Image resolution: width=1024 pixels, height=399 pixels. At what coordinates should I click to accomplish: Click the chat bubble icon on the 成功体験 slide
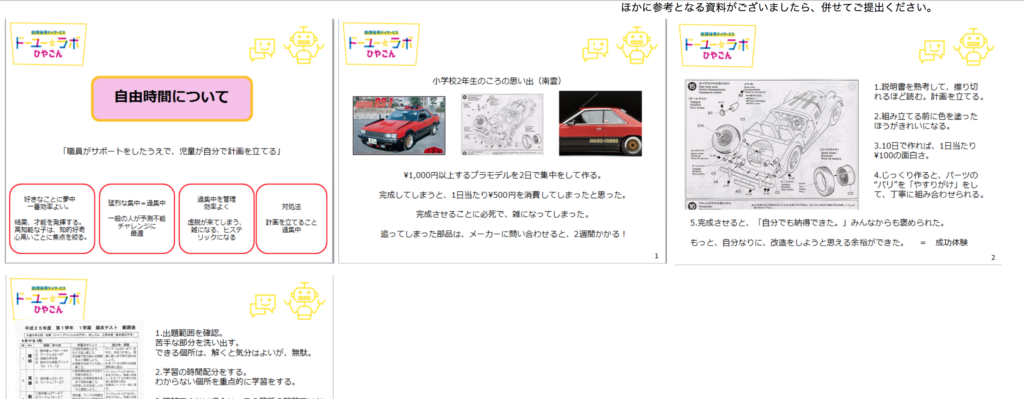pyautogui.click(x=932, y=52)
